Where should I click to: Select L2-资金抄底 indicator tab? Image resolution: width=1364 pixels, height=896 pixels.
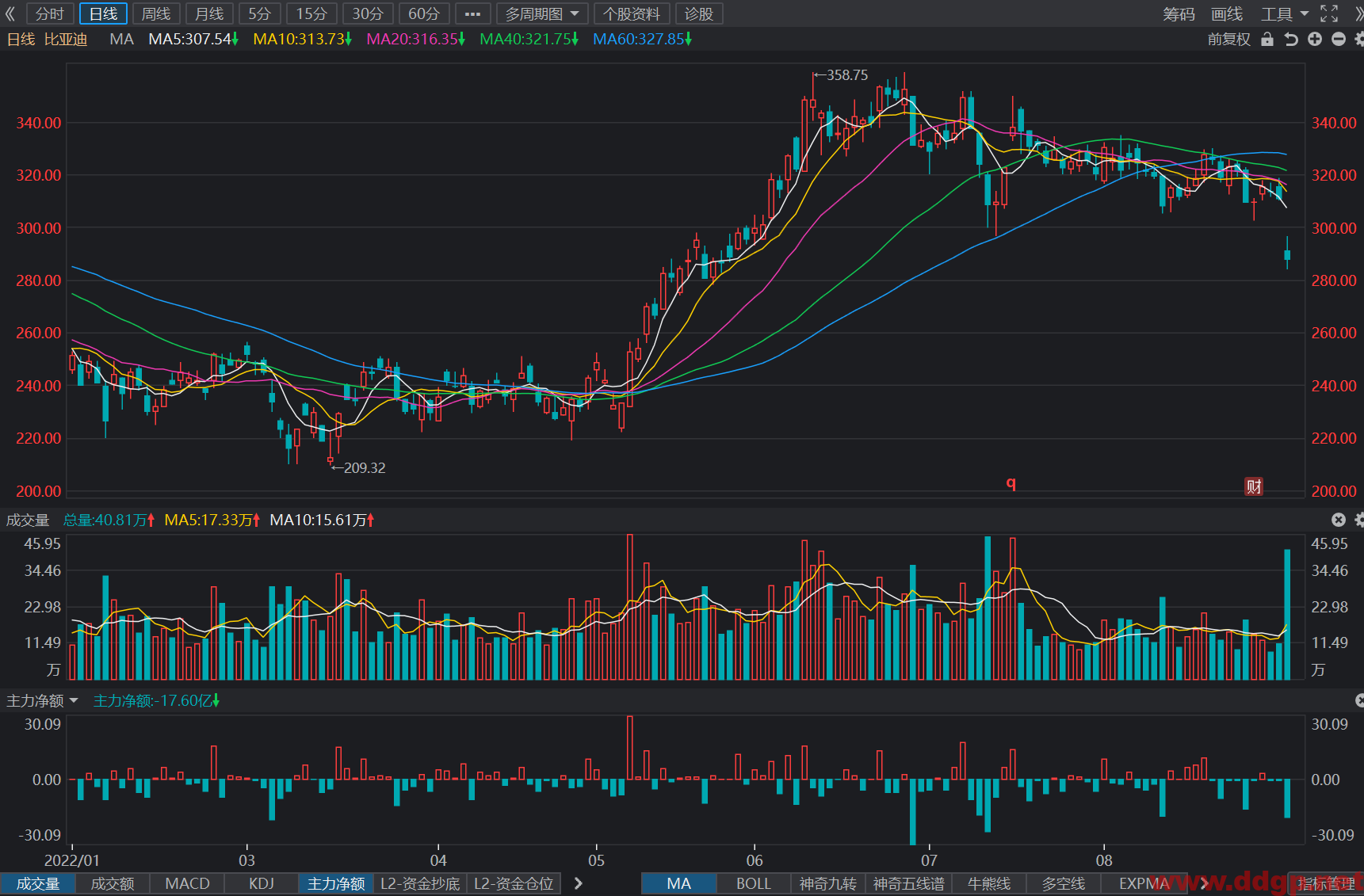point(420,883)
